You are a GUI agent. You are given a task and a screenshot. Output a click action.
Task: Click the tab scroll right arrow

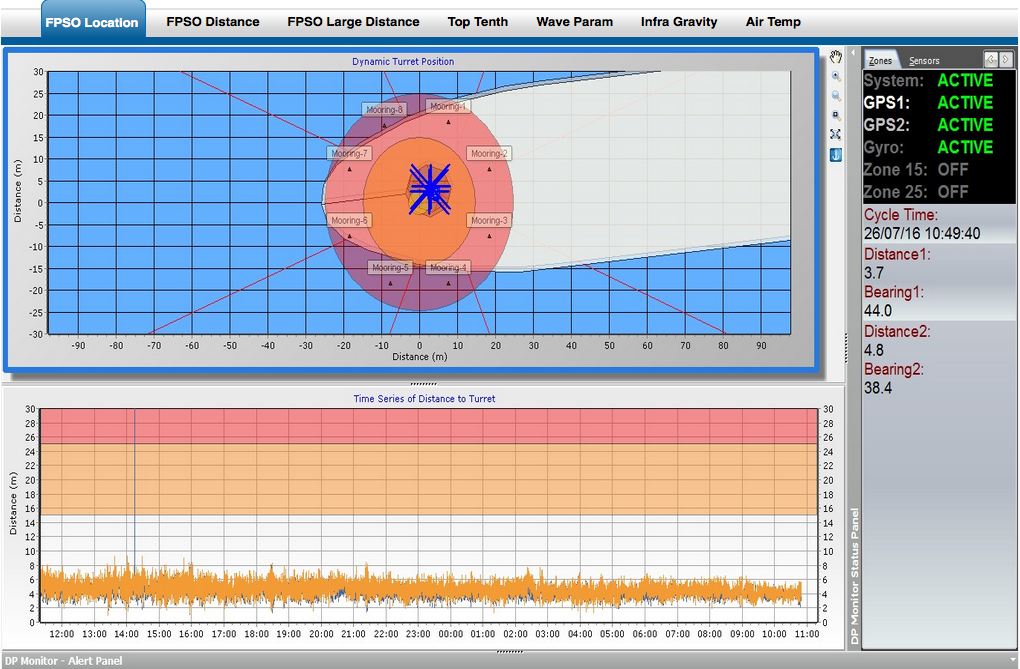(1005, 60)
